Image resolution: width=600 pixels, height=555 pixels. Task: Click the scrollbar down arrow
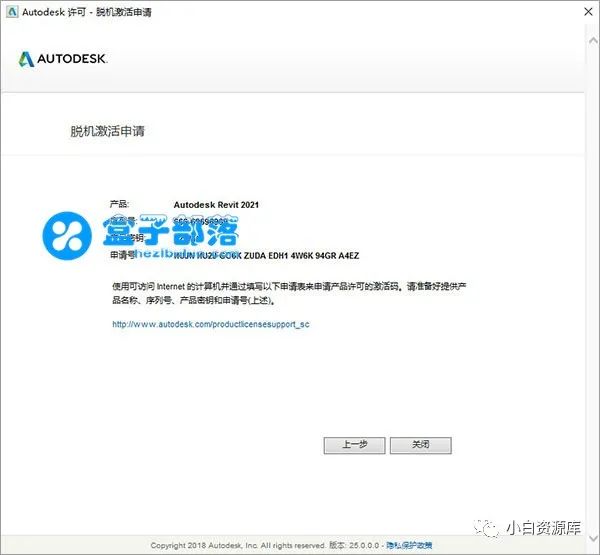(x=593, y=537)
